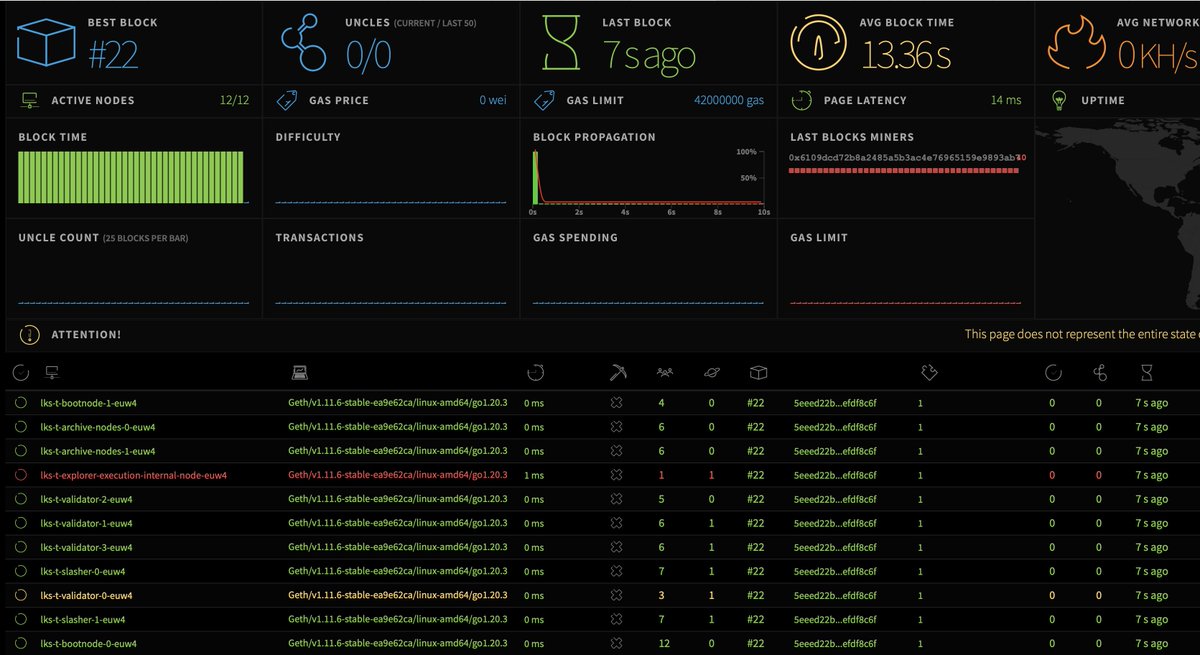
Task: Click not-mining X icon in lks-t-bootnode-1-euw4 row
Action: 617,403
